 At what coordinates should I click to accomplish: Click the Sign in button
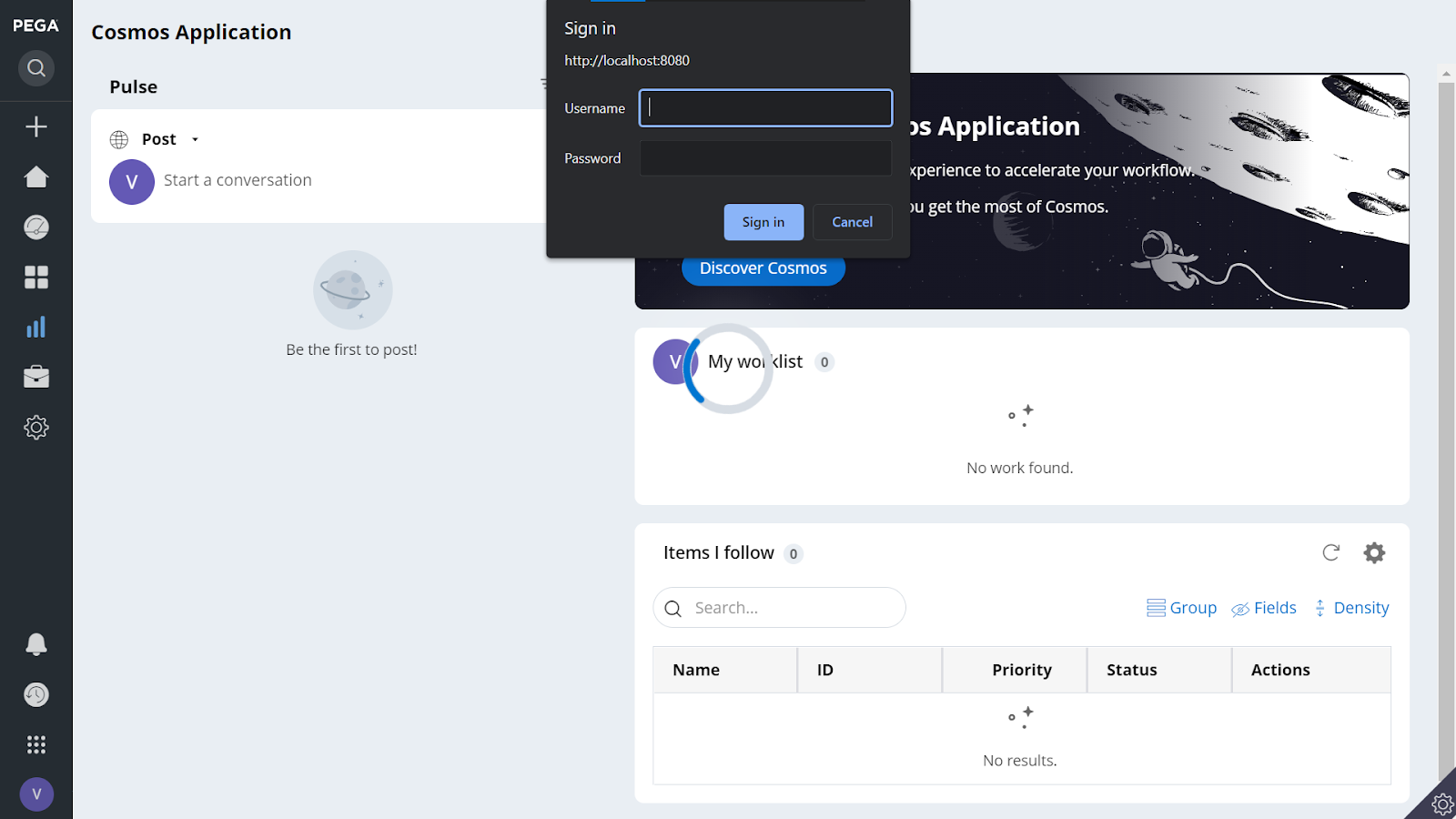pos(763,222)
